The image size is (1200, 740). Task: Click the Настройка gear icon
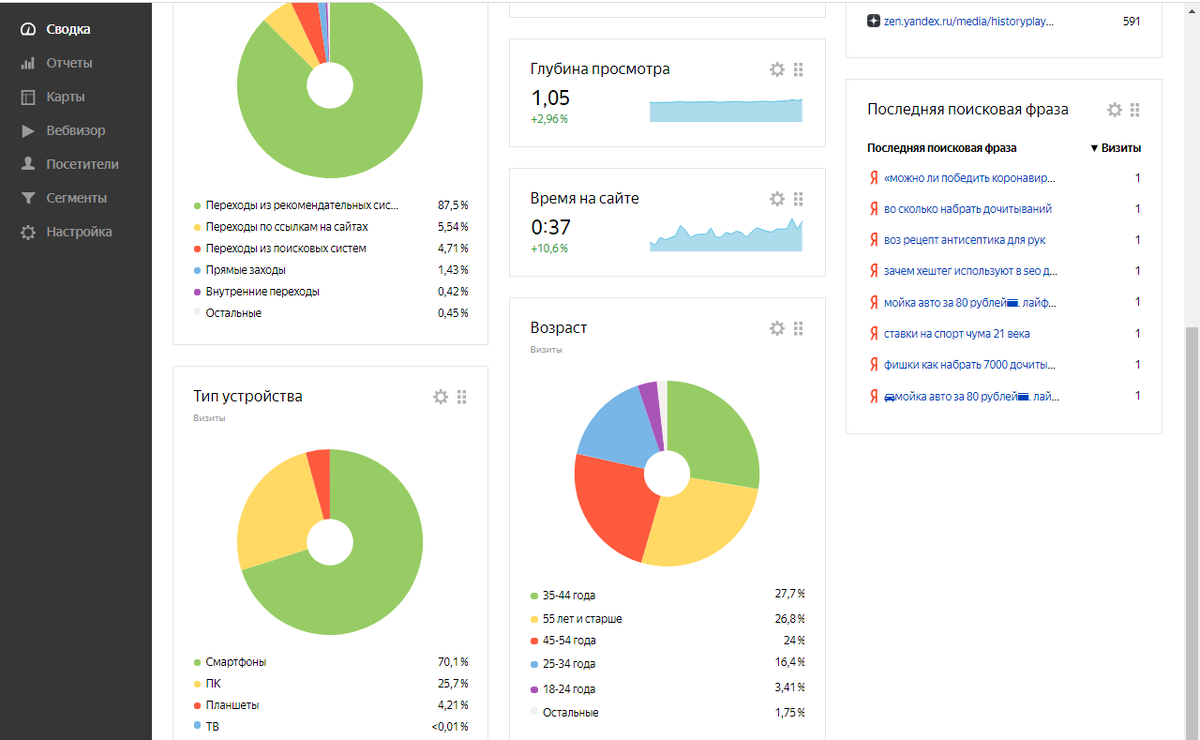click(x=28, y=232)
